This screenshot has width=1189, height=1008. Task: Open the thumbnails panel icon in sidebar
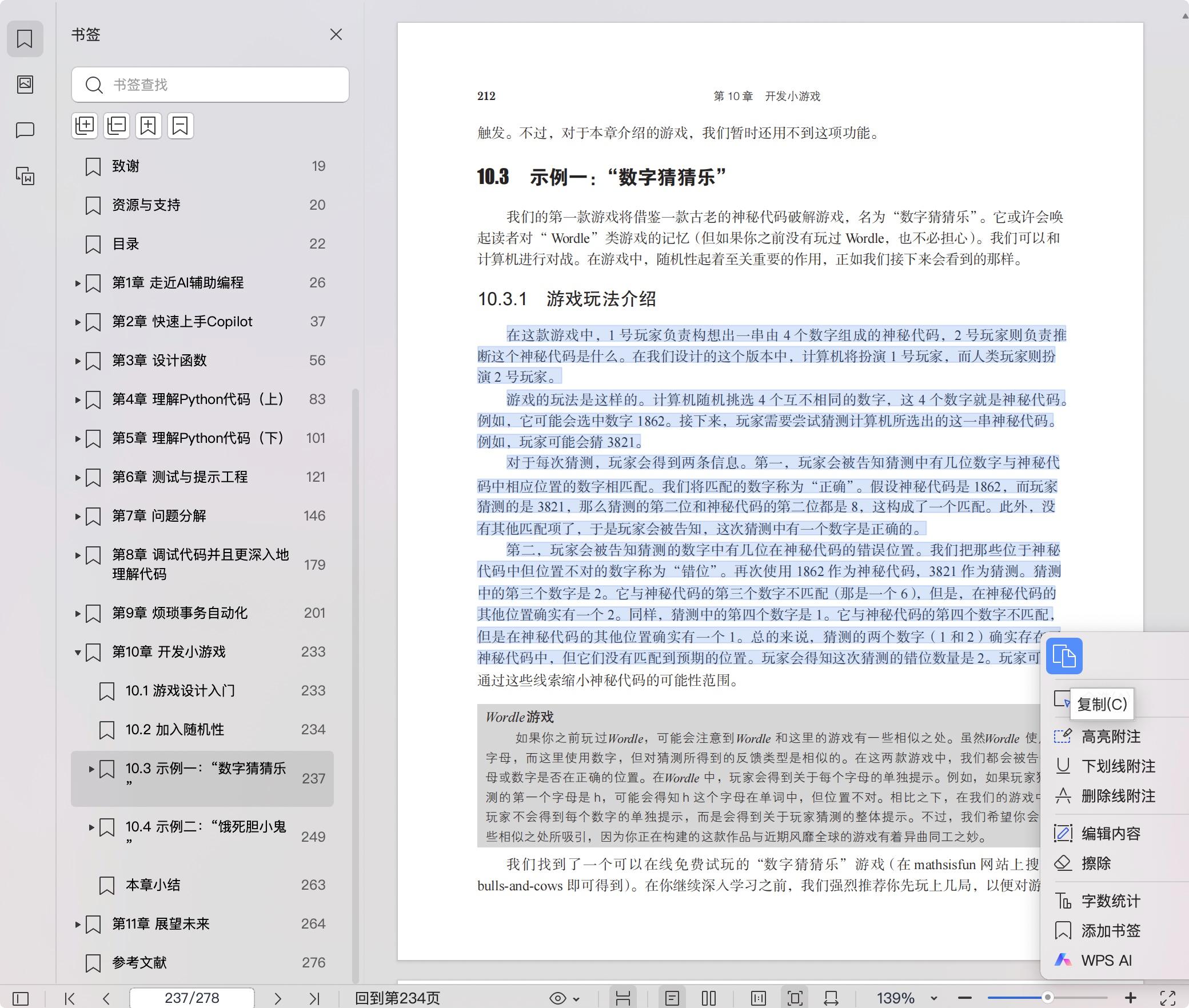coord(25,85)
